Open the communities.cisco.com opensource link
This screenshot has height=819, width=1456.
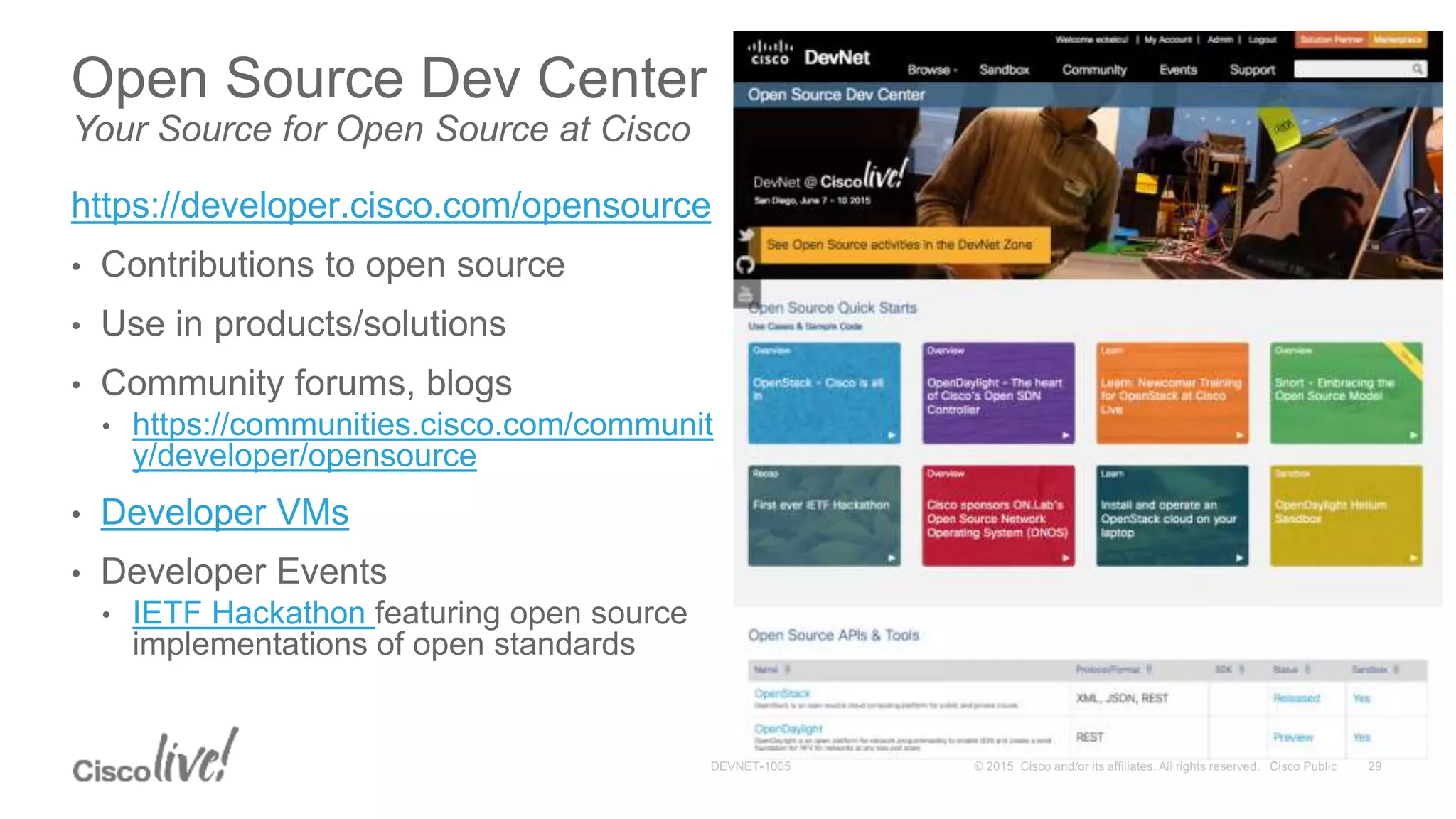422,439
